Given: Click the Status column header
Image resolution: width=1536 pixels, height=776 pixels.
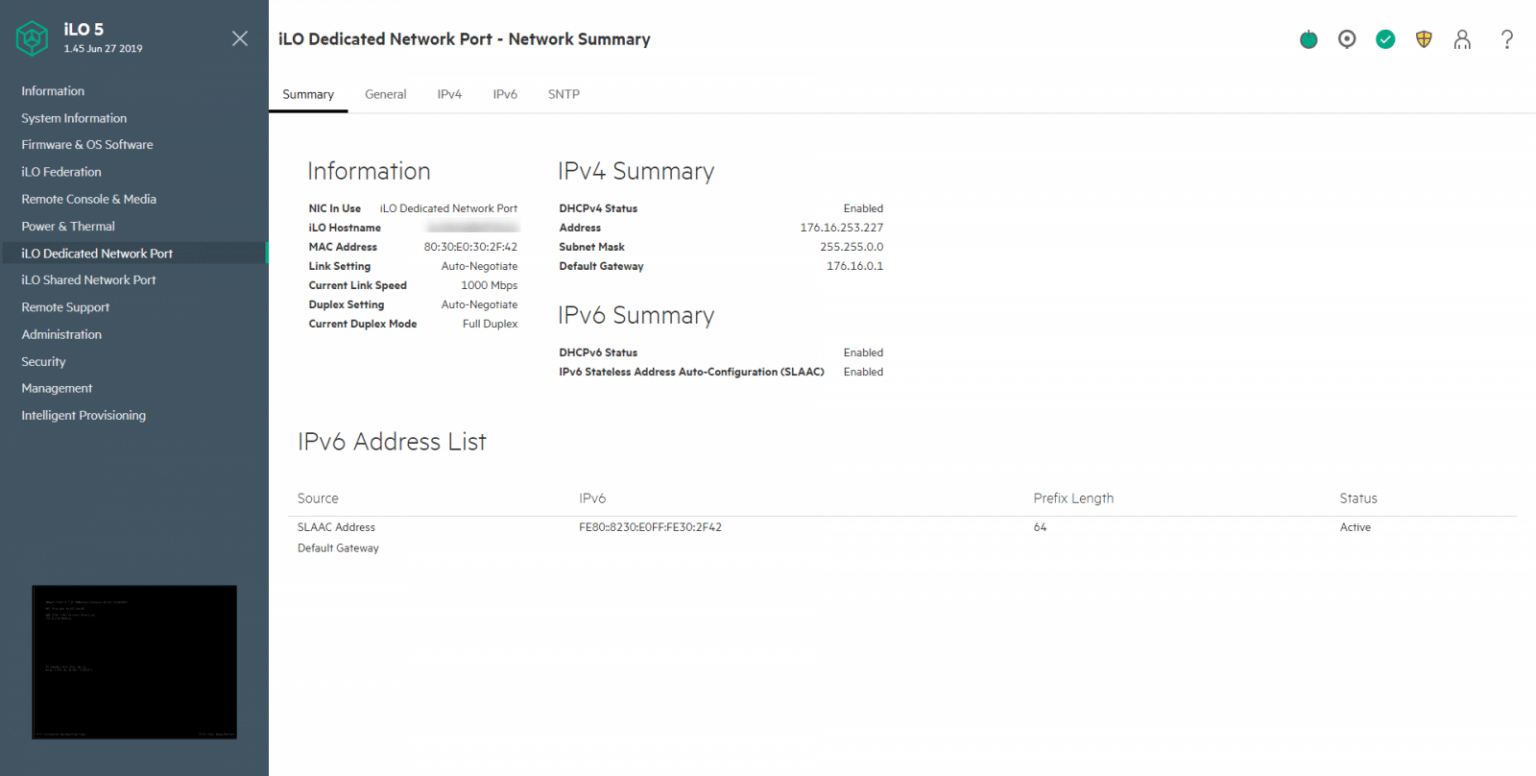Looking at the screenshot, I should click(1358, 498).
